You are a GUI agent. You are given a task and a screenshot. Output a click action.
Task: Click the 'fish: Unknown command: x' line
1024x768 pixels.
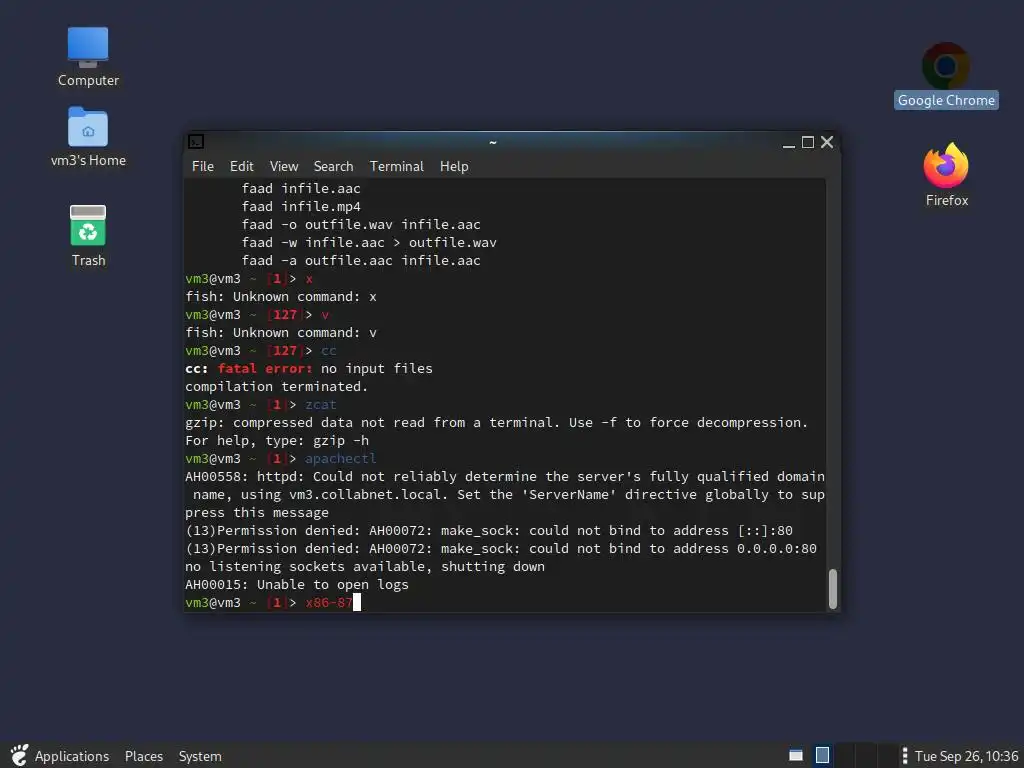pos(281,296)
